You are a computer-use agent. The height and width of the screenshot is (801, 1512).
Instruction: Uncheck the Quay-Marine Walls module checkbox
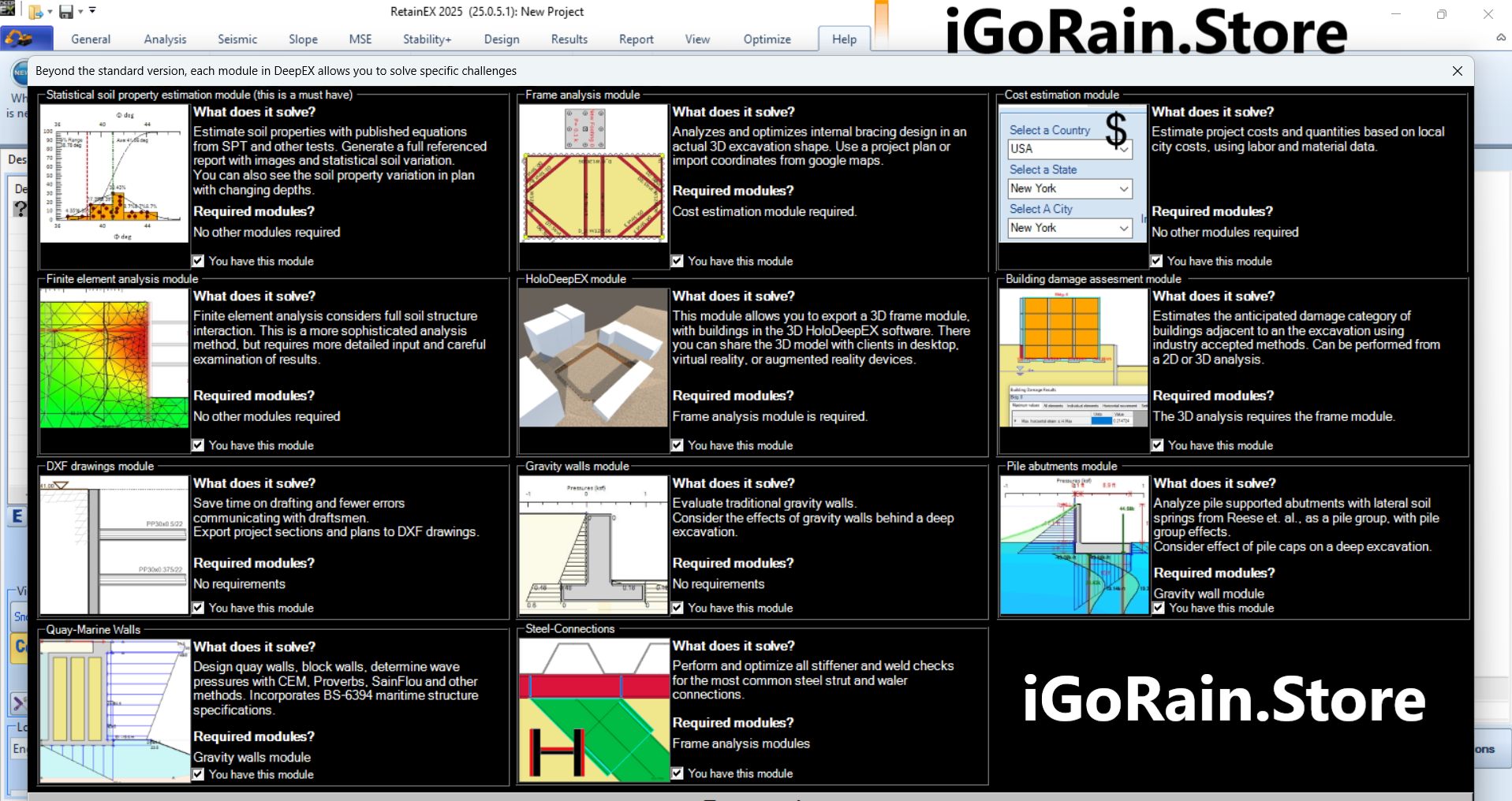tap(199, 774)
